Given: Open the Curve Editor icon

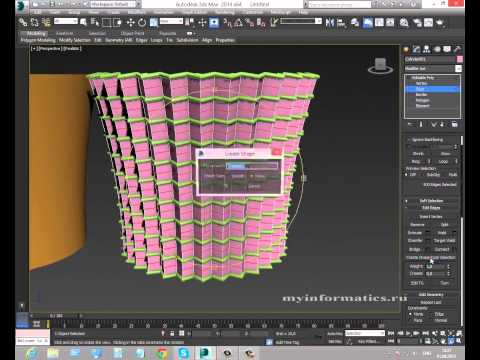Looking at the screenshot, I should click(379, 22).
